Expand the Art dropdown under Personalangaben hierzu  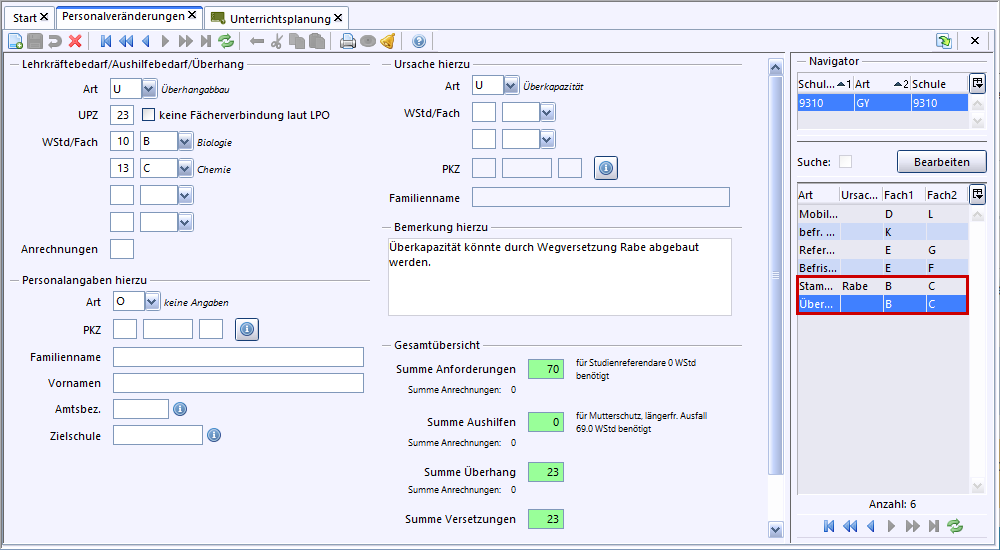pyautogui.click(x=152, y=301)
